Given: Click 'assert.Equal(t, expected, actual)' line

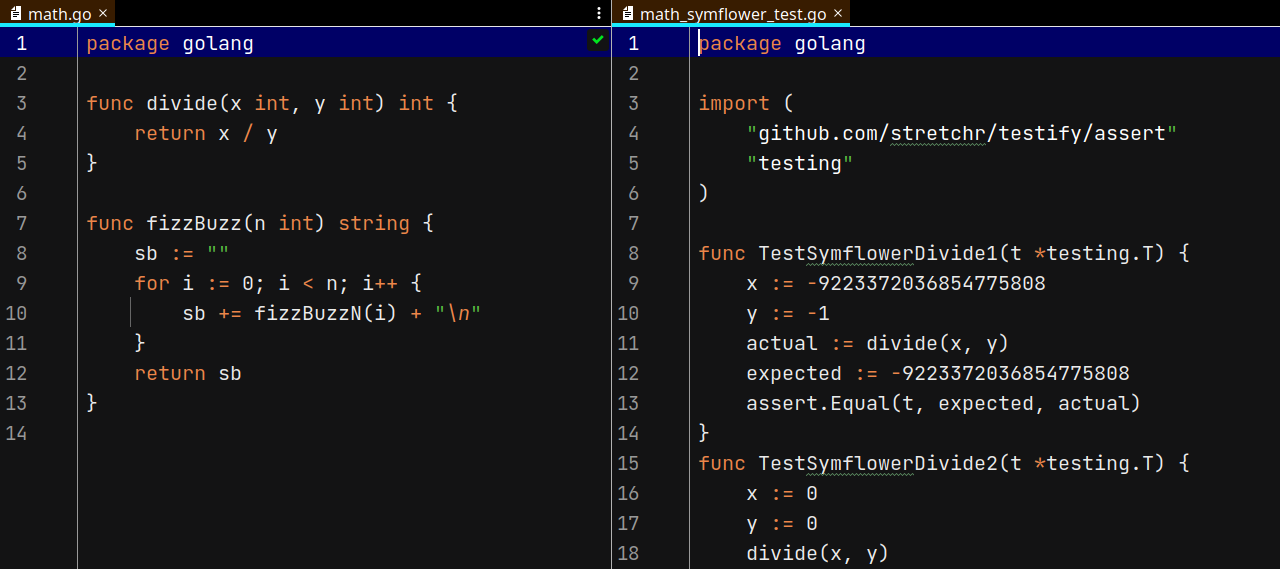Looking at the screenshot, I should [x=944, y=403].
